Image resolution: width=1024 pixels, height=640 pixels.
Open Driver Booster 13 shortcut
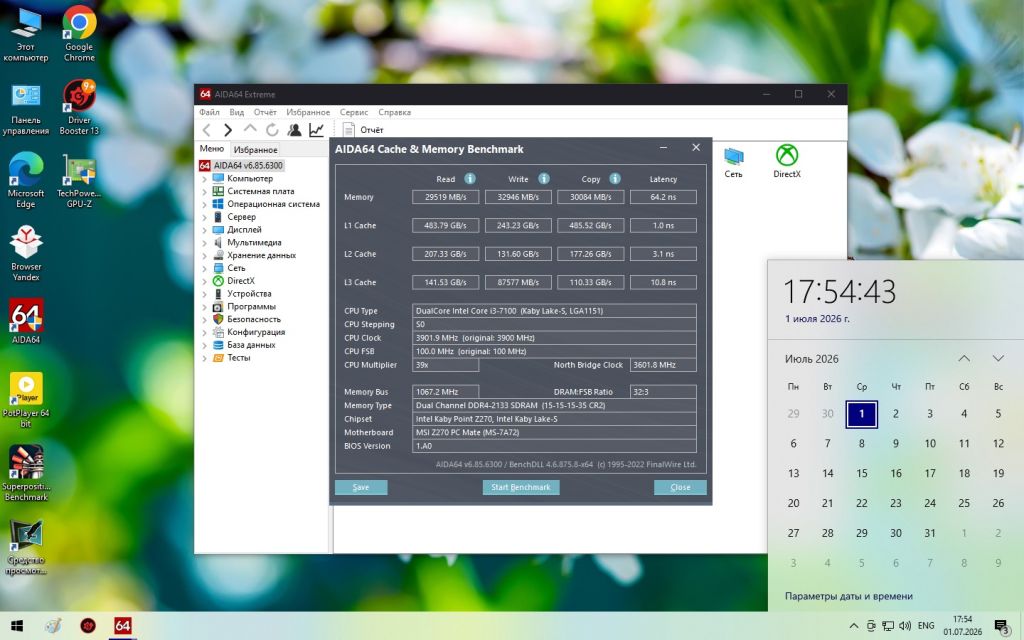[79, 108]
